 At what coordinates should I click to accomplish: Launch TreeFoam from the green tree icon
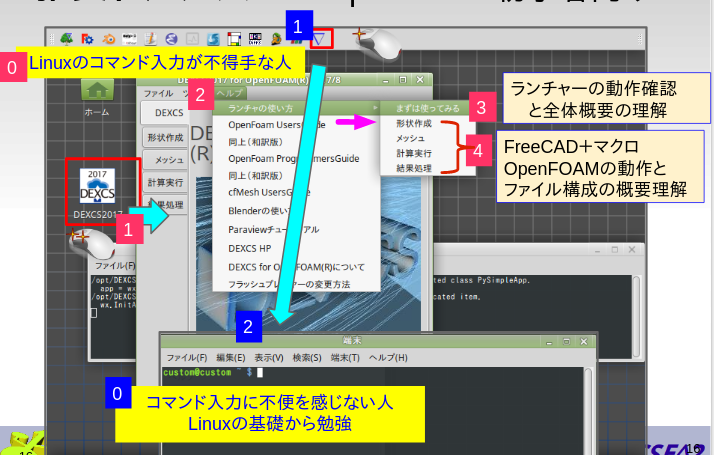tap(67, 39)
